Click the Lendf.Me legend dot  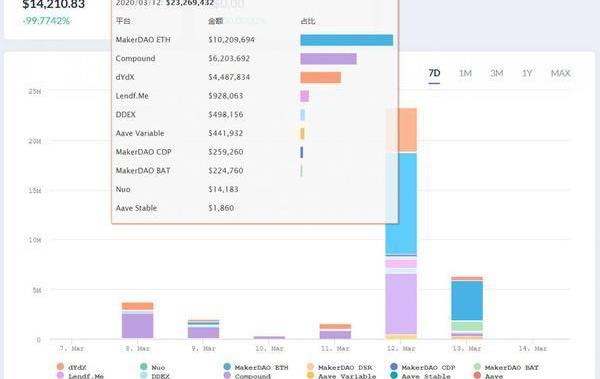click(x=60, y=376)
